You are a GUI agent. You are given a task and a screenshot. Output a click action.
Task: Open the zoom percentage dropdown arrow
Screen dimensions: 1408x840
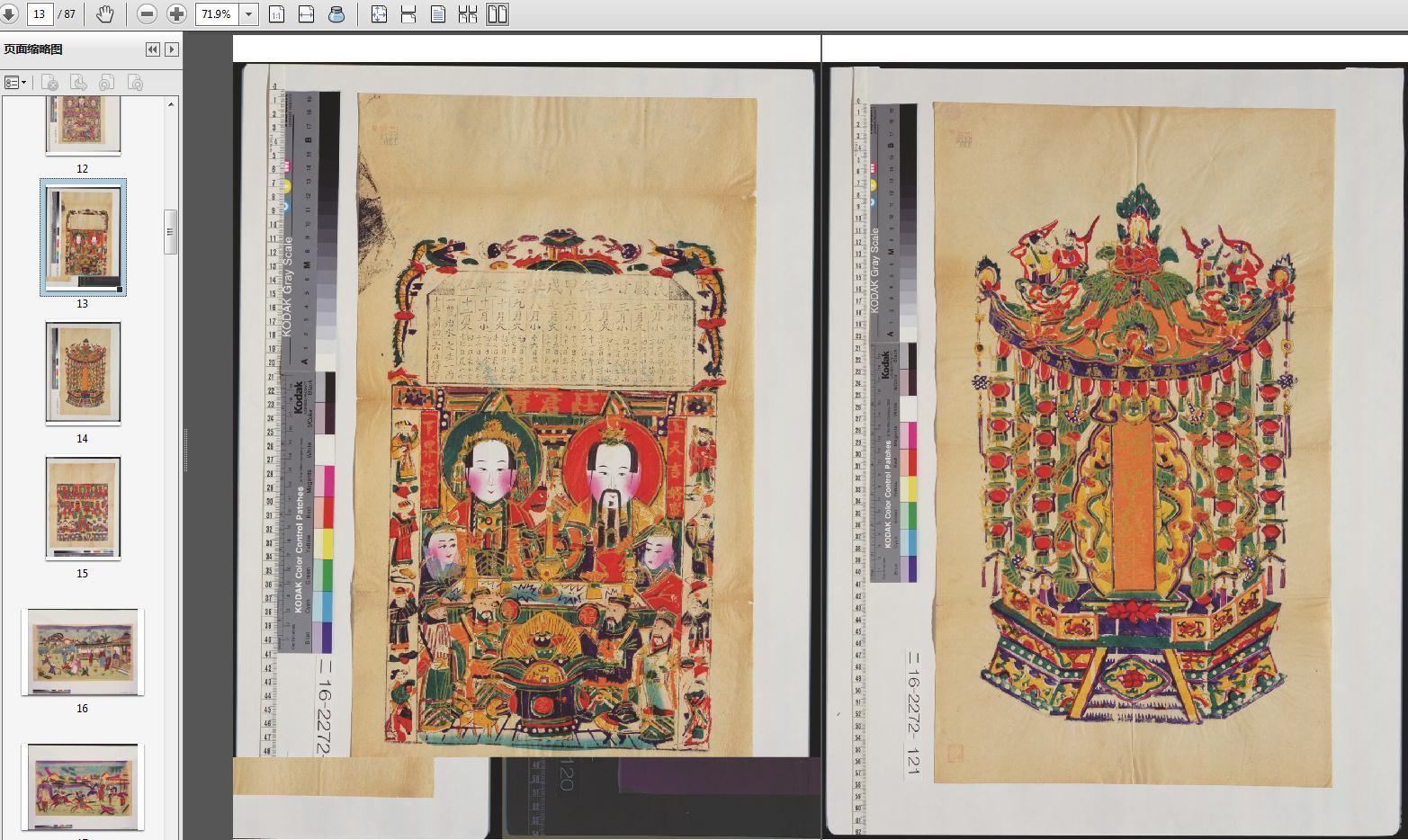tap(249, 14)
